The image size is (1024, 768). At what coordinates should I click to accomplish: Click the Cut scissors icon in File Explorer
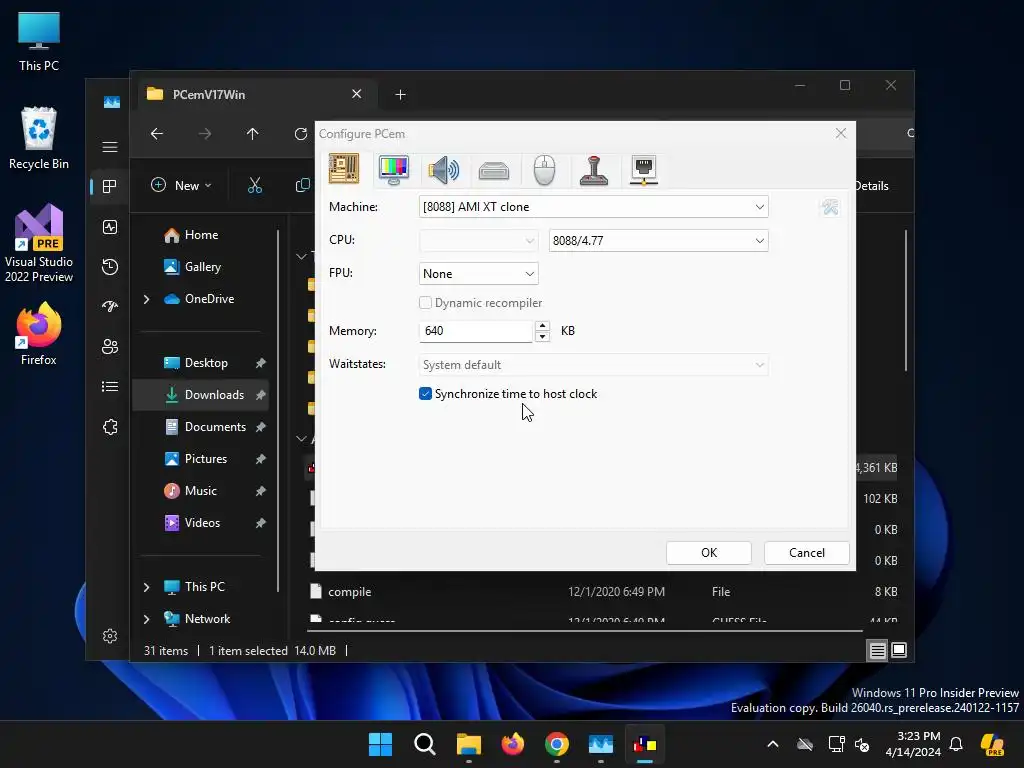pyautogui.click(x=255, y=185)
